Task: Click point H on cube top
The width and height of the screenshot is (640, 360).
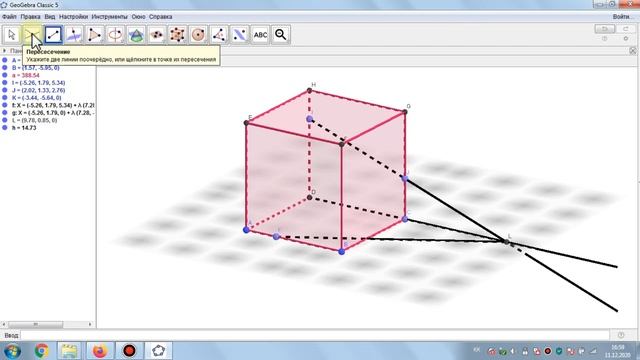Action: click(309, 90)
